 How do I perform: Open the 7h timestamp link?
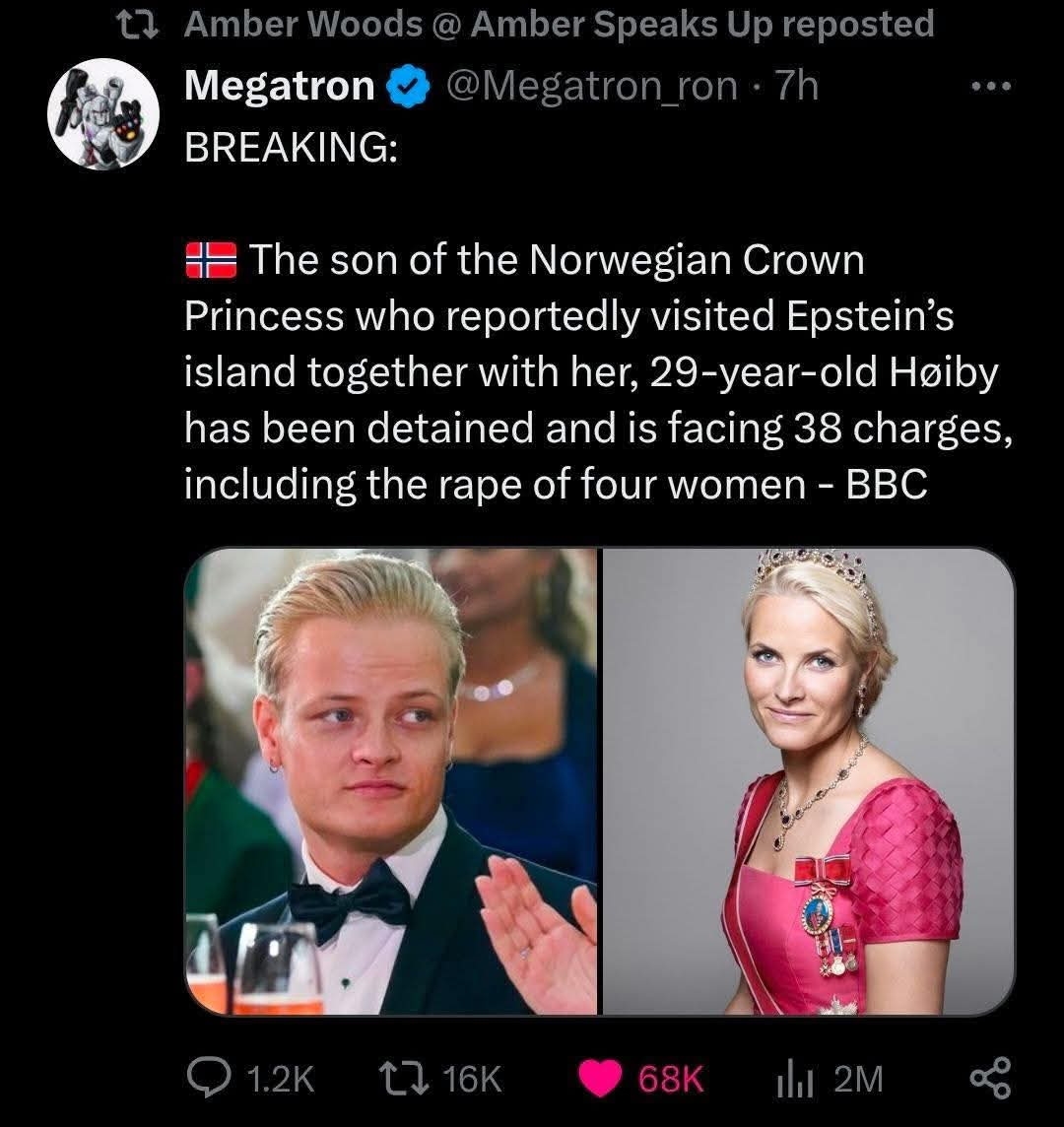point(796,87)
